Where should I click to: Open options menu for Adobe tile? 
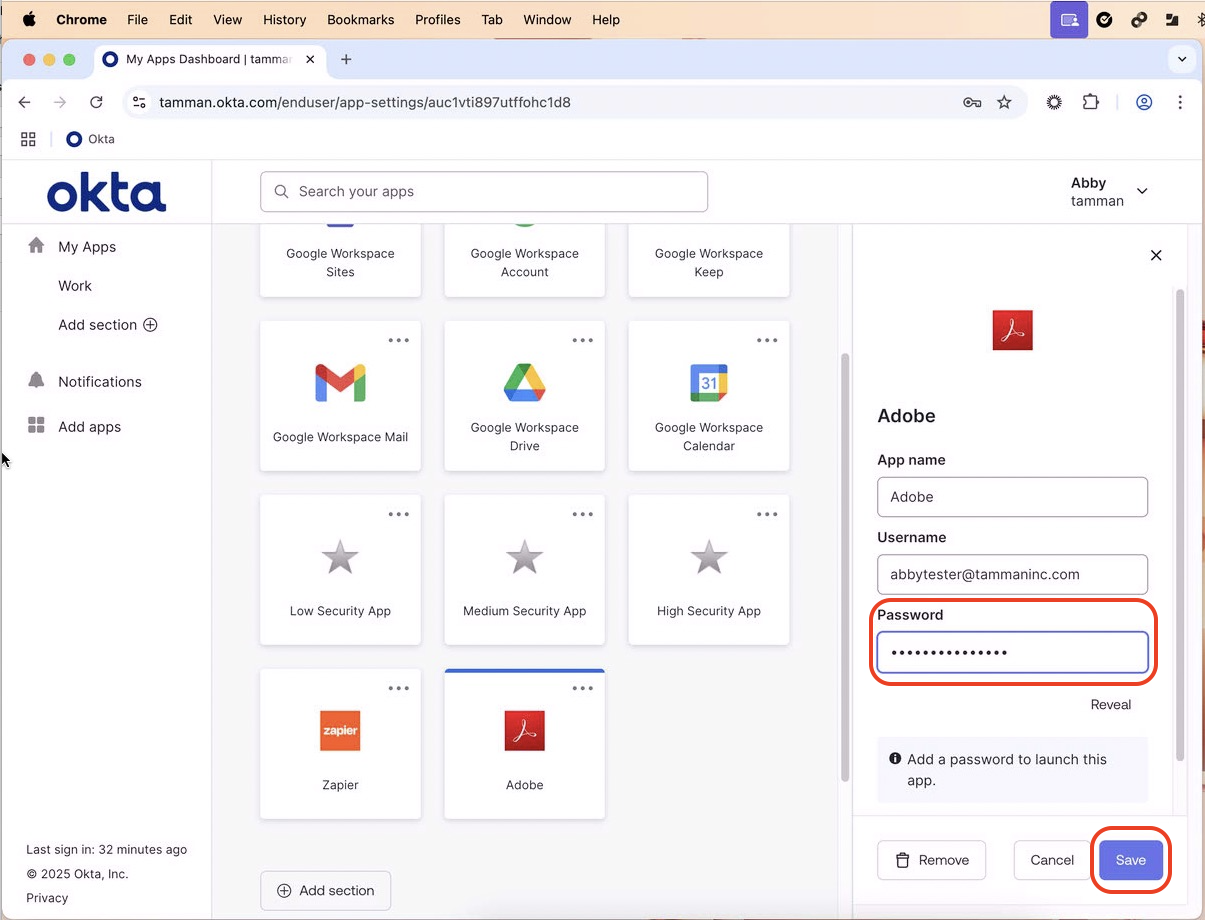pos(582,688)
